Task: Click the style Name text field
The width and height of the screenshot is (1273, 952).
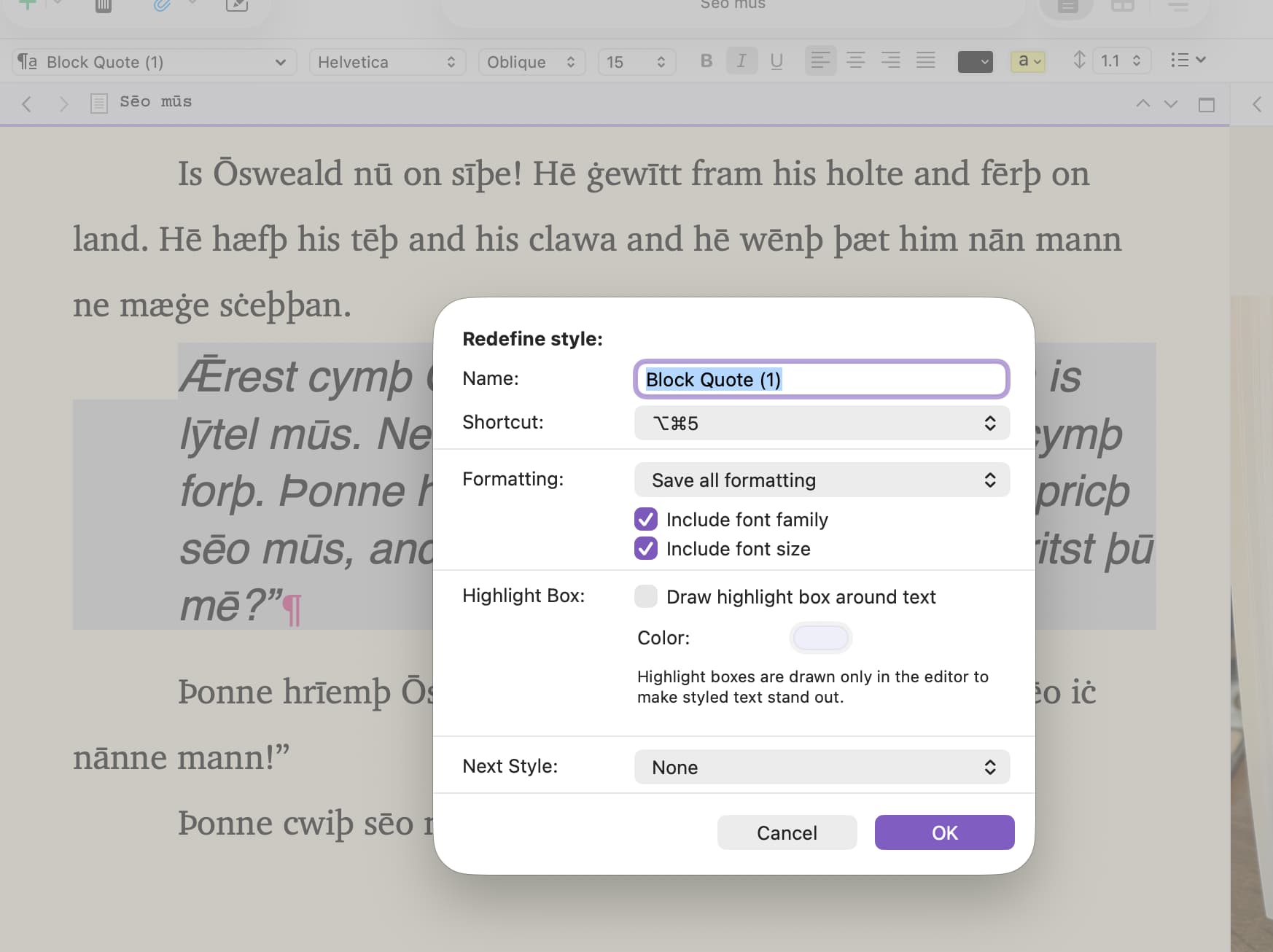Action: tap(822, 380)
